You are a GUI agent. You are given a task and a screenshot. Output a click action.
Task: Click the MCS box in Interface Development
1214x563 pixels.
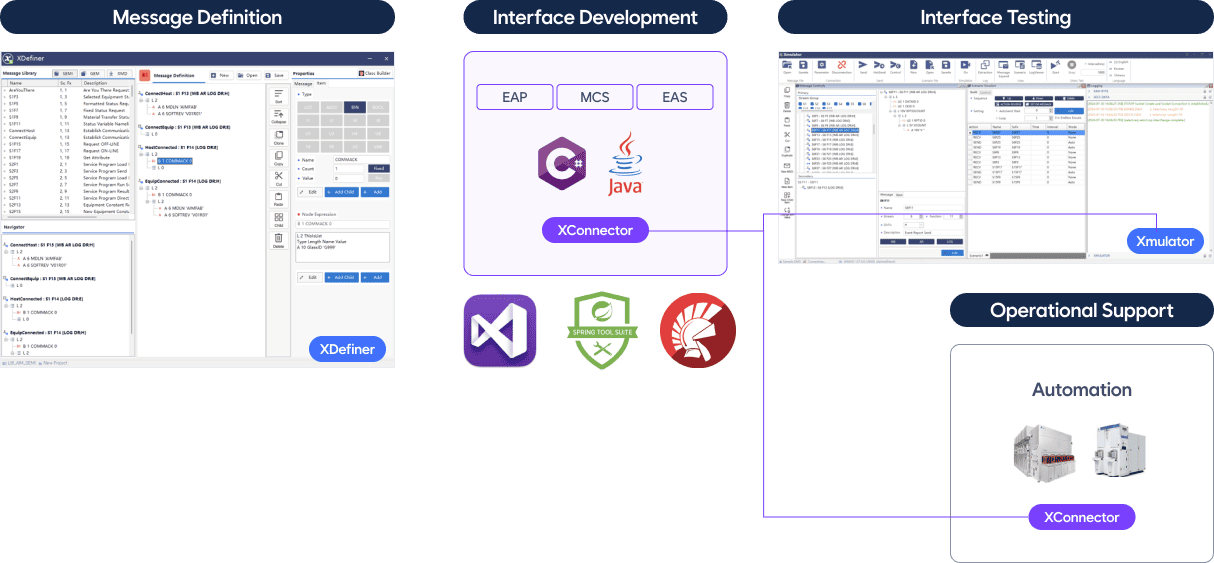click(595, 97)
